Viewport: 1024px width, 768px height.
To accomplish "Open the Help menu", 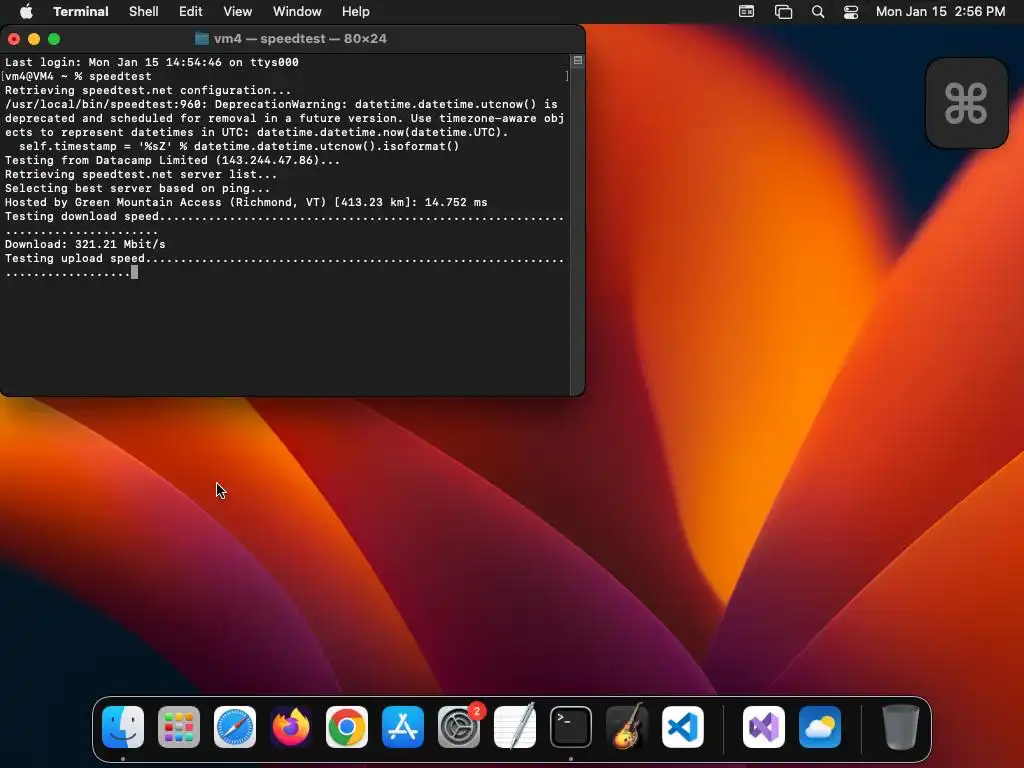I will (356, 12).
